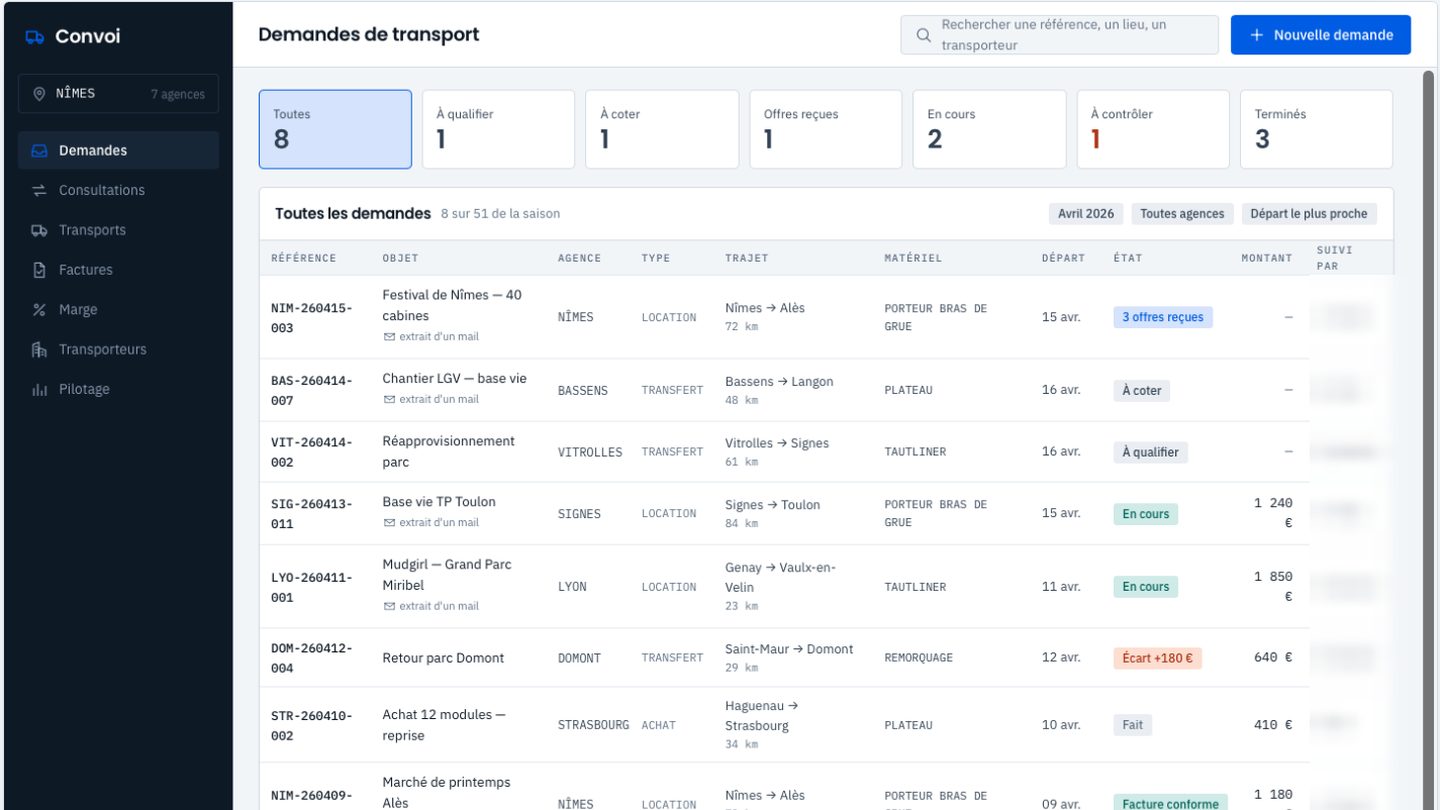
Task: Focus the reference search field
Action: point(1060,35)
